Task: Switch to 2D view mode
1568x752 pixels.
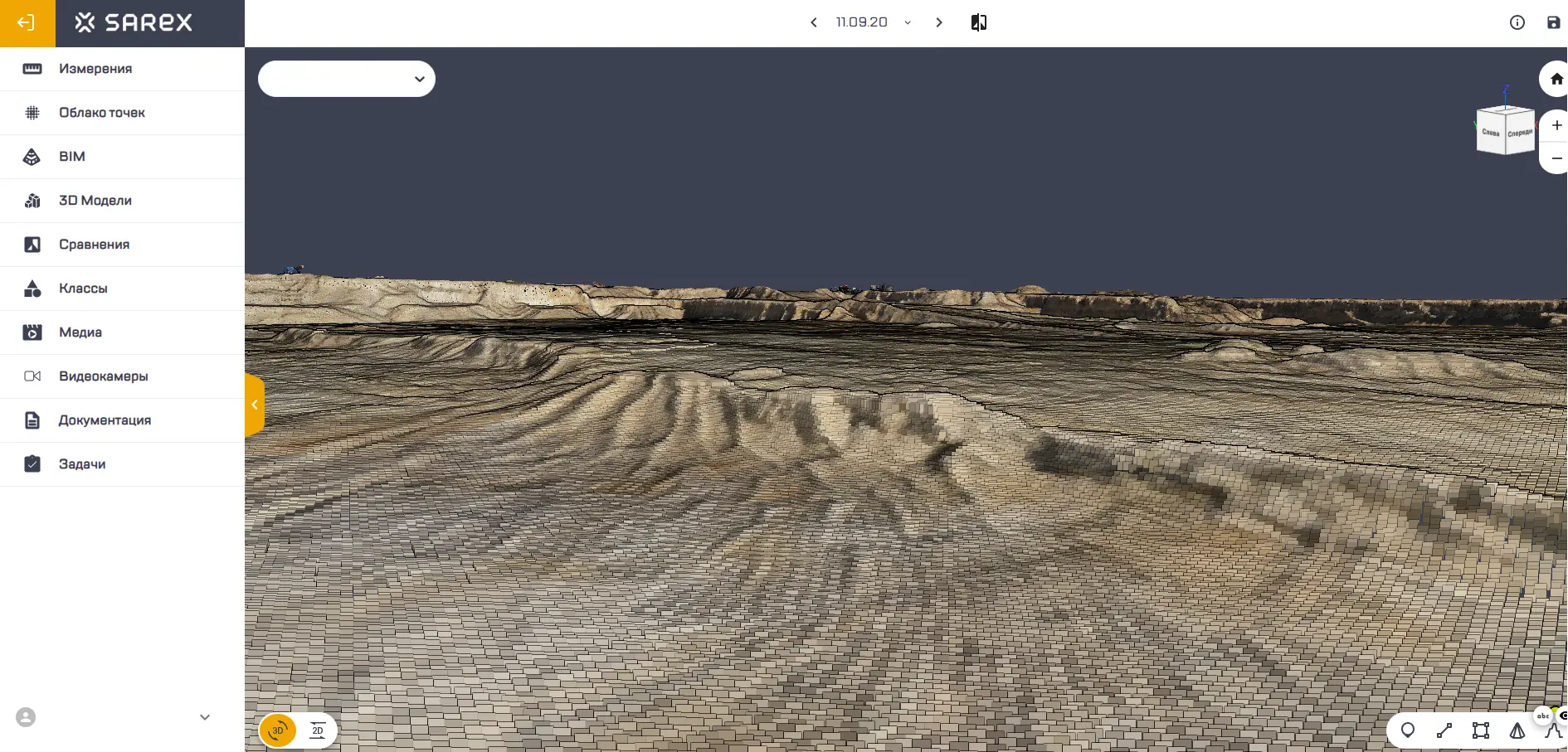Action: pyautogui.click(x=318, y=730)
